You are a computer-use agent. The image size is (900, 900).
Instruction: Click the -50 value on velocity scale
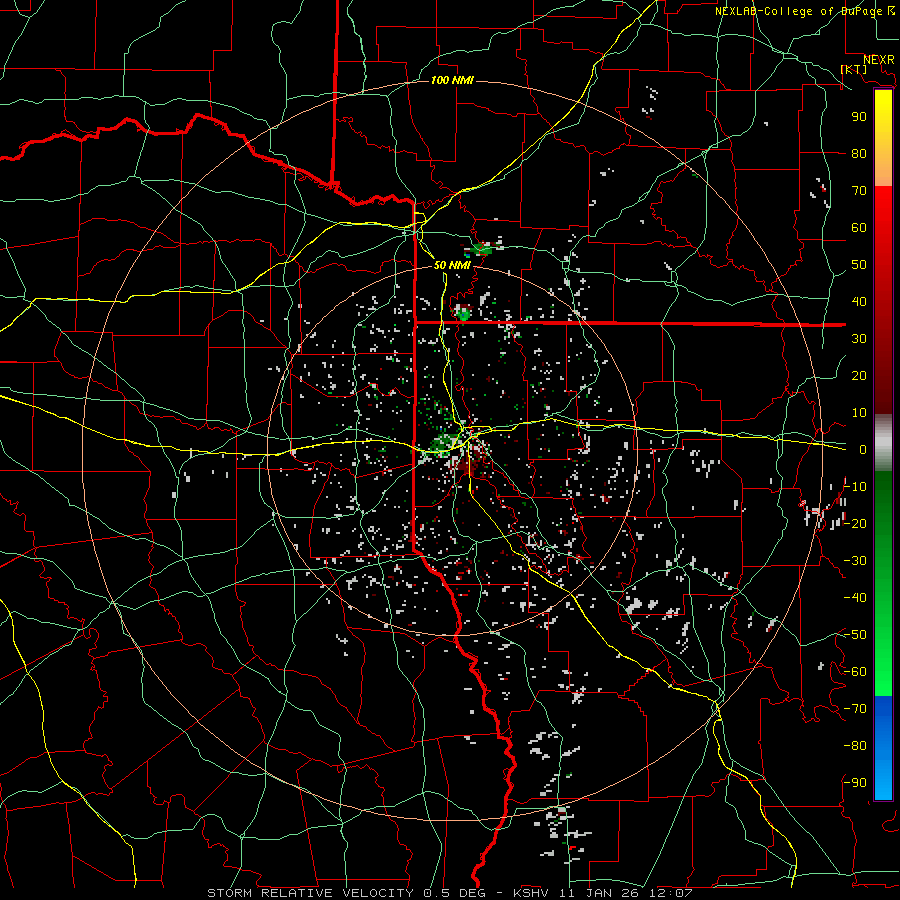(x=855, y=635)
